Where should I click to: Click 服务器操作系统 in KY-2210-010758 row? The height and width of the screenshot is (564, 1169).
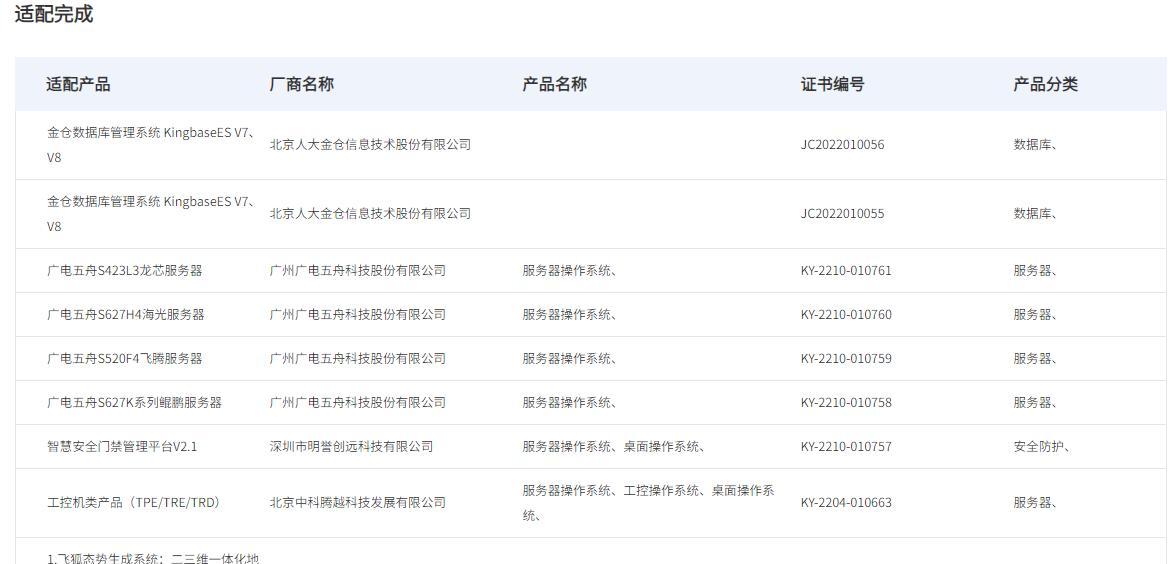[x=569, y=402]
